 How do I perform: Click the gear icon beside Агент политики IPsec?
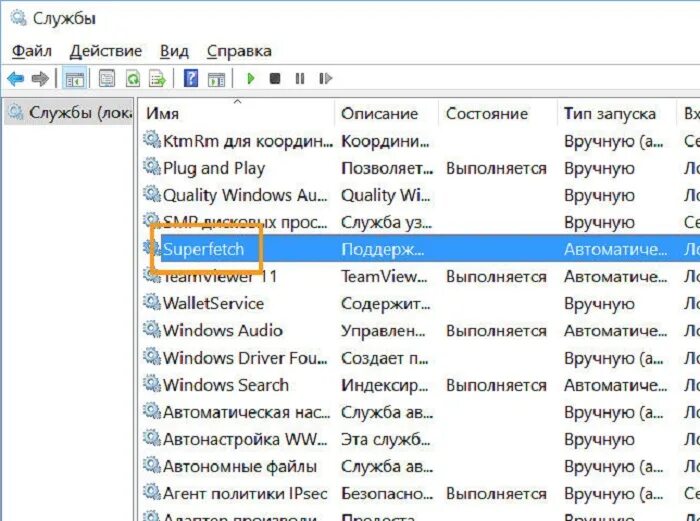pos(152,492)
